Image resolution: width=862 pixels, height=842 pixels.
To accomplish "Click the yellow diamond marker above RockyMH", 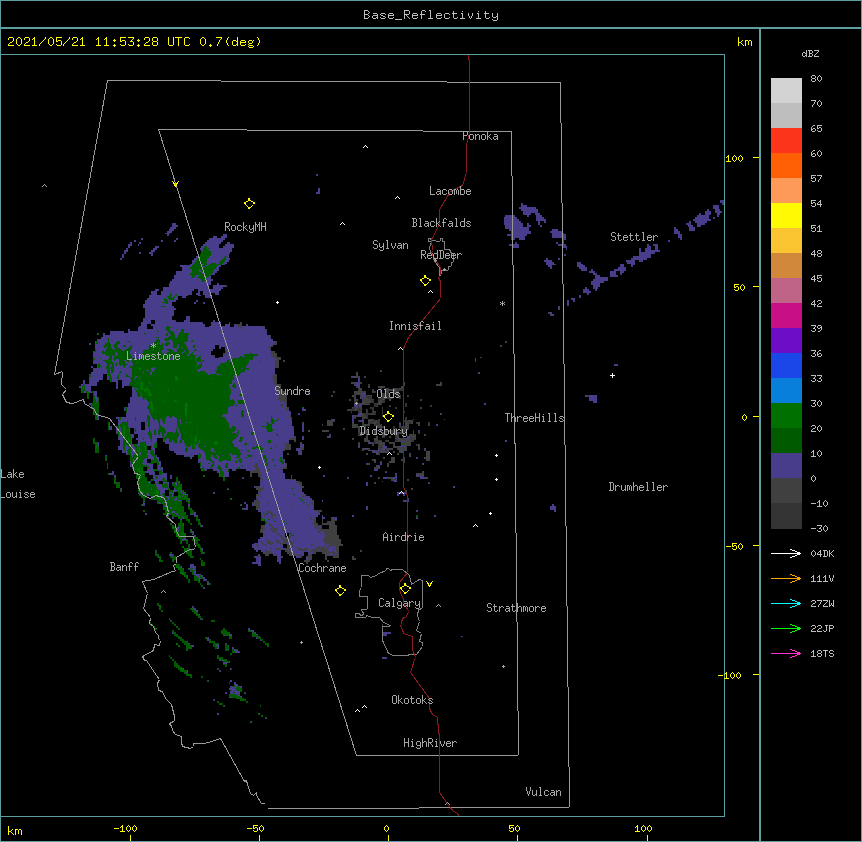I will [249, 204].
